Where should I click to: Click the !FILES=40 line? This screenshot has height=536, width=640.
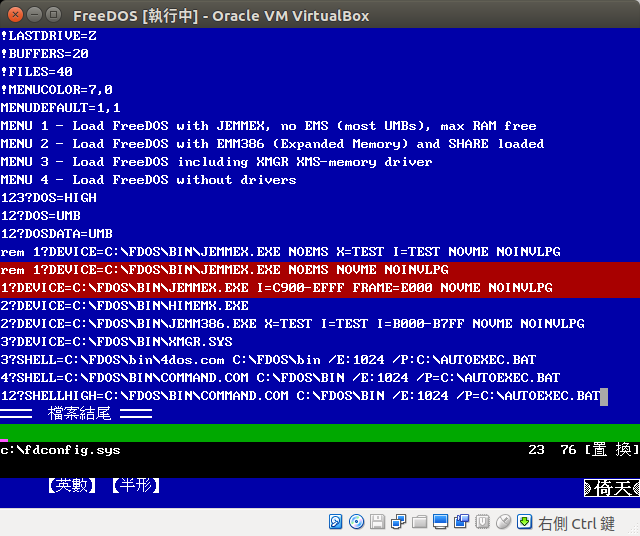pyautogui.click(x=37, y=72)
